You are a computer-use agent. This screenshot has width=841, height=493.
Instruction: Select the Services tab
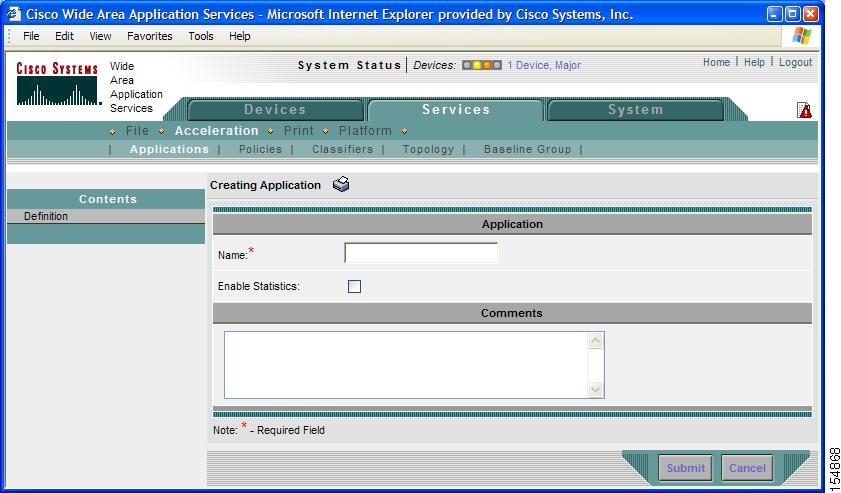click(456, 109)
